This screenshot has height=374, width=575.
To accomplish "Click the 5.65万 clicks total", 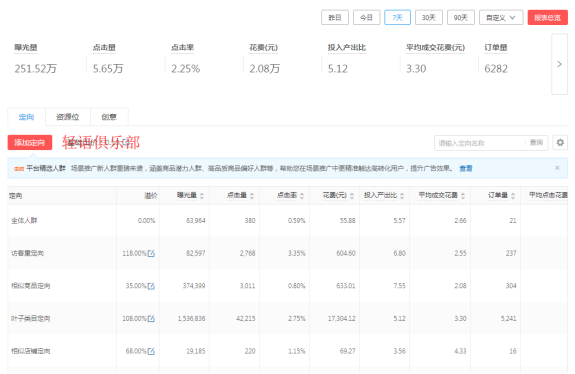I will tap(108, 69).
